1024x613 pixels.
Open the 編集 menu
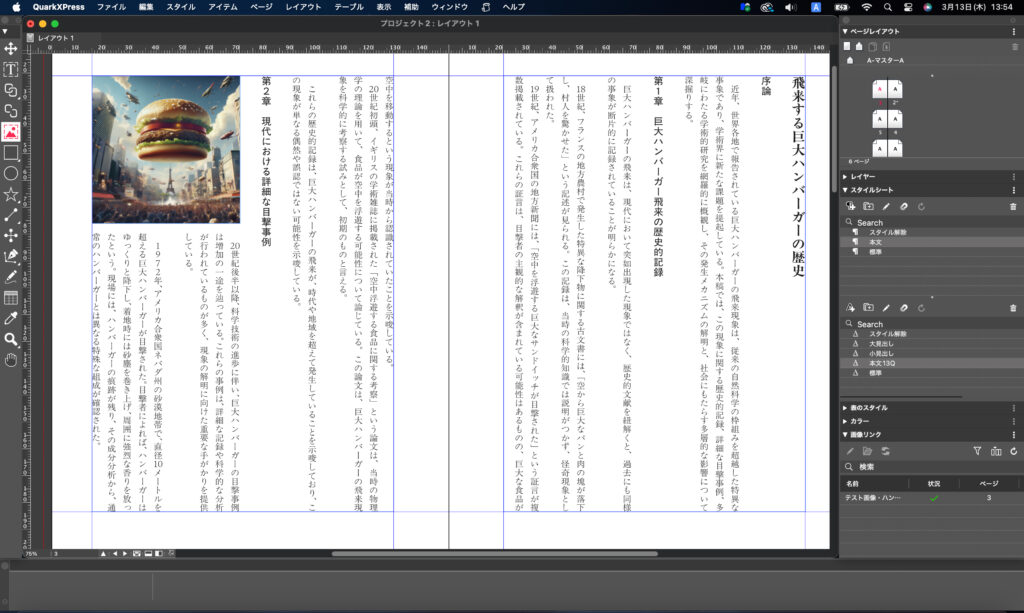click(x=146, y=7)
